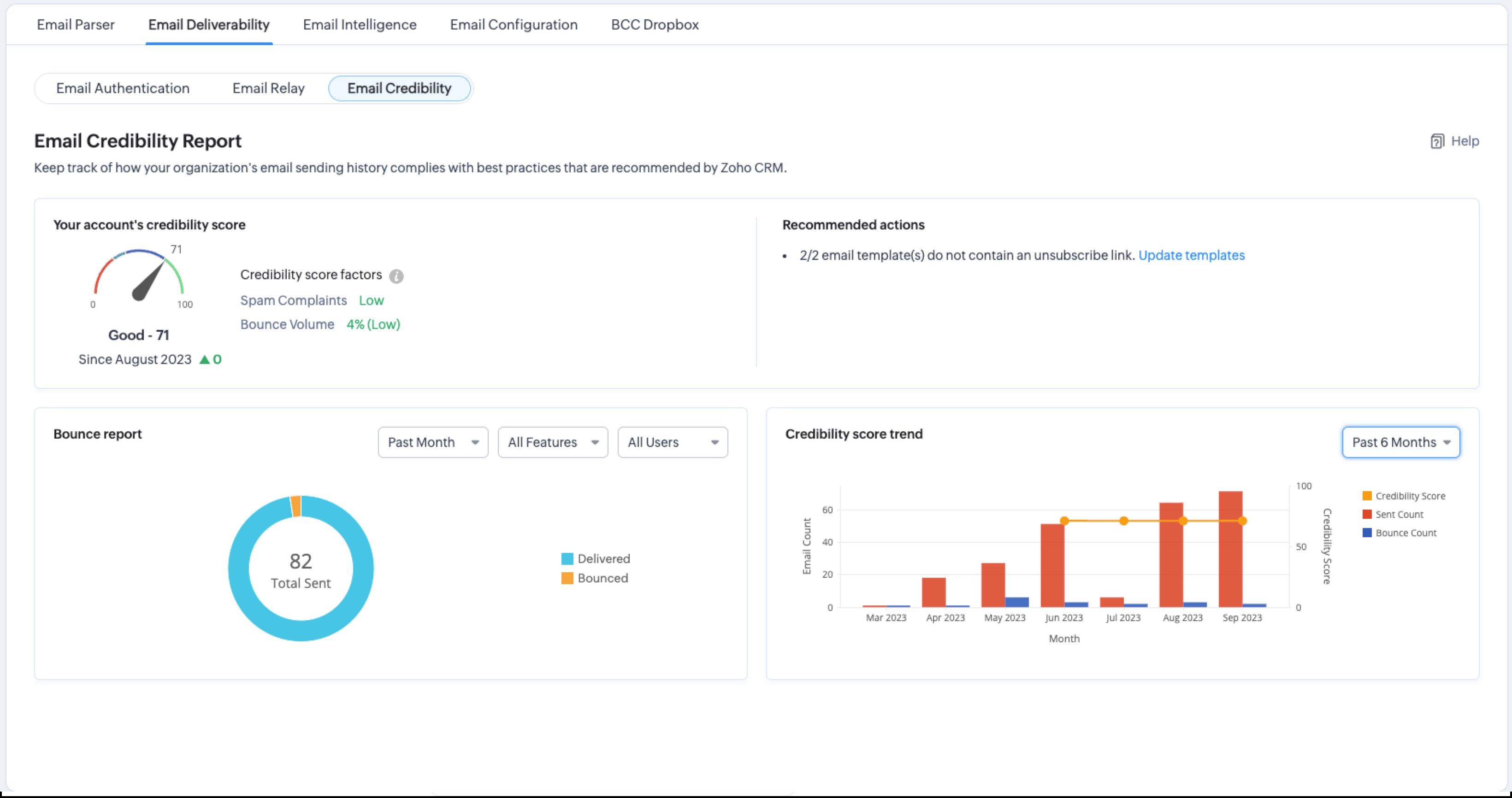Switch to the Email Parser tab
Screen dimensions: 1512x798
pos(76,24)
